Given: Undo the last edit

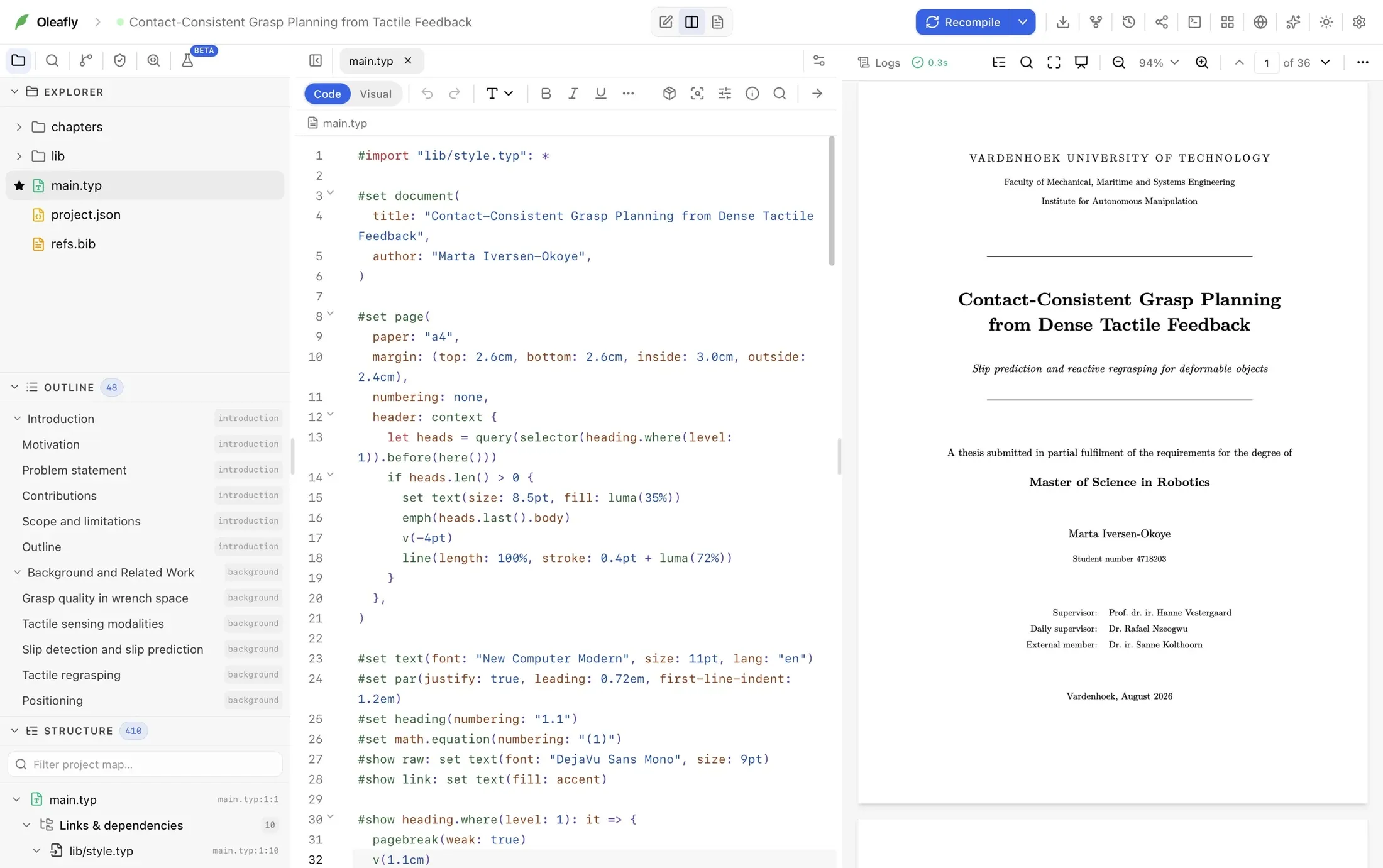Looking at the screenshot, I should [427, 94].
